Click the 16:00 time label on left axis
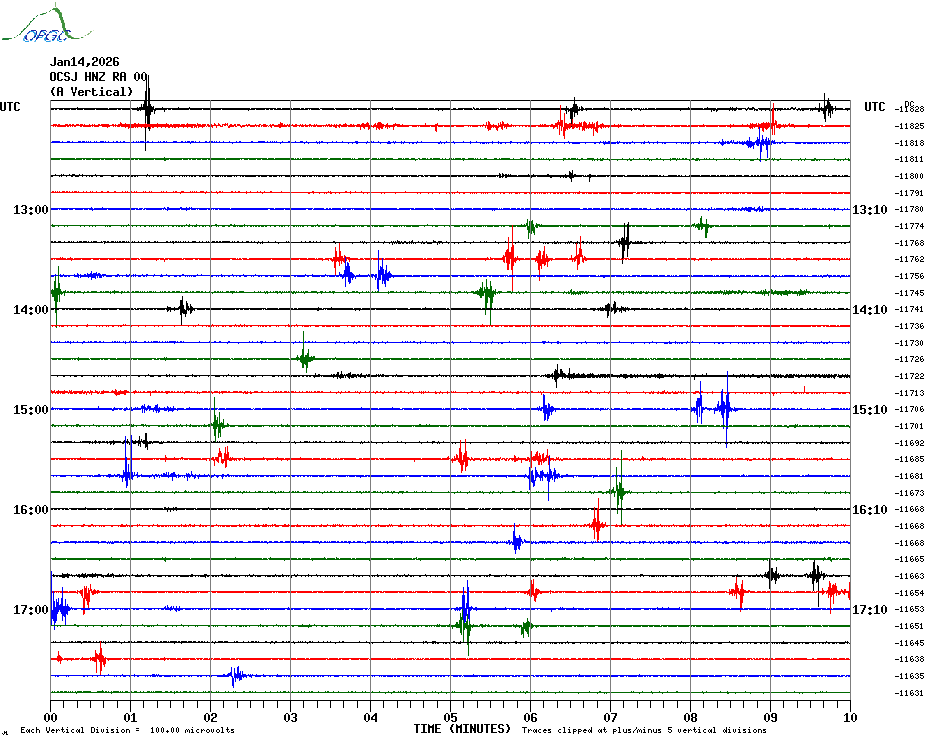Viewport: 930px width, 744px height. coord(30,510)
